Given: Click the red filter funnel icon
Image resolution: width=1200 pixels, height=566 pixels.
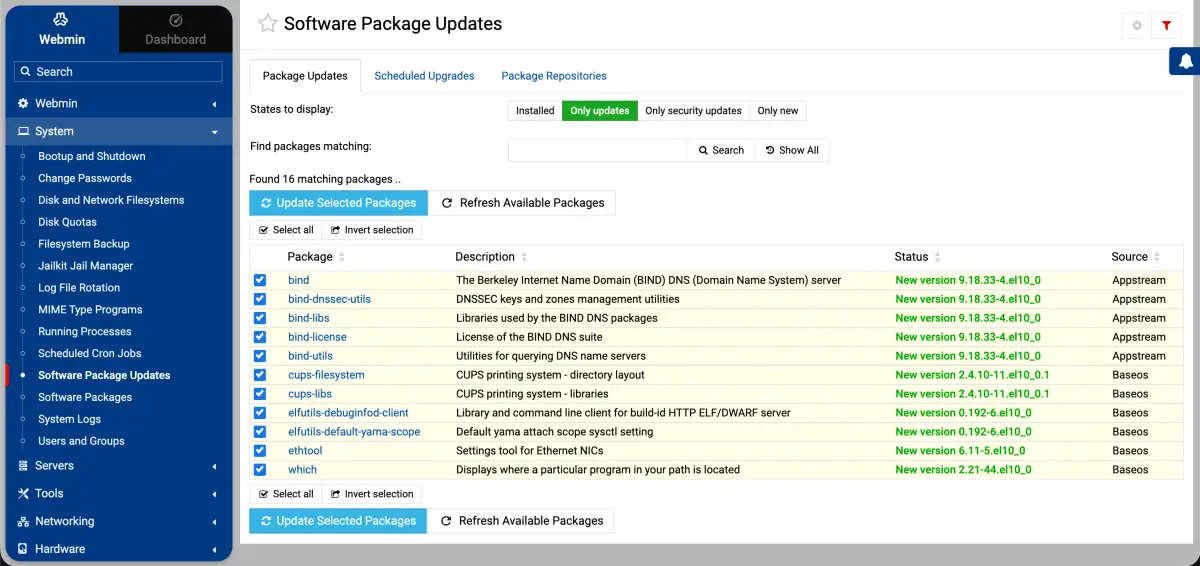Looking at the screenshot, I should click(1166, 26).
